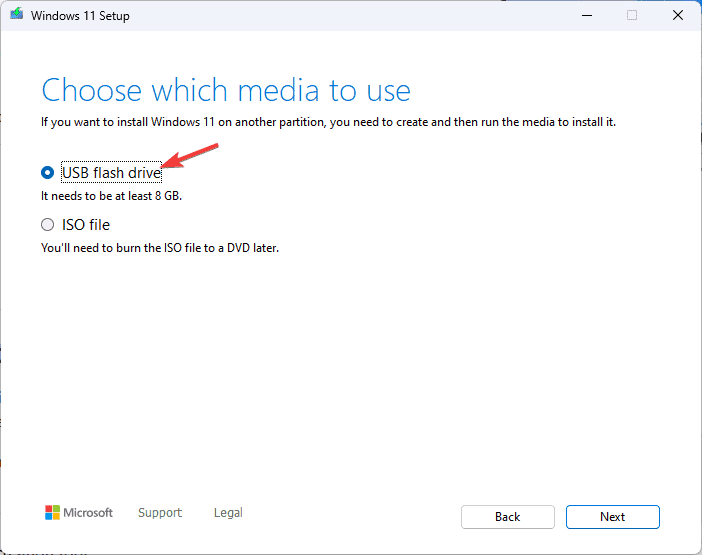Image resolution: width=702 pixels, height=555 pixels.
Task: Select the USB flash drive radio button
Action: [x=47, y=173]
